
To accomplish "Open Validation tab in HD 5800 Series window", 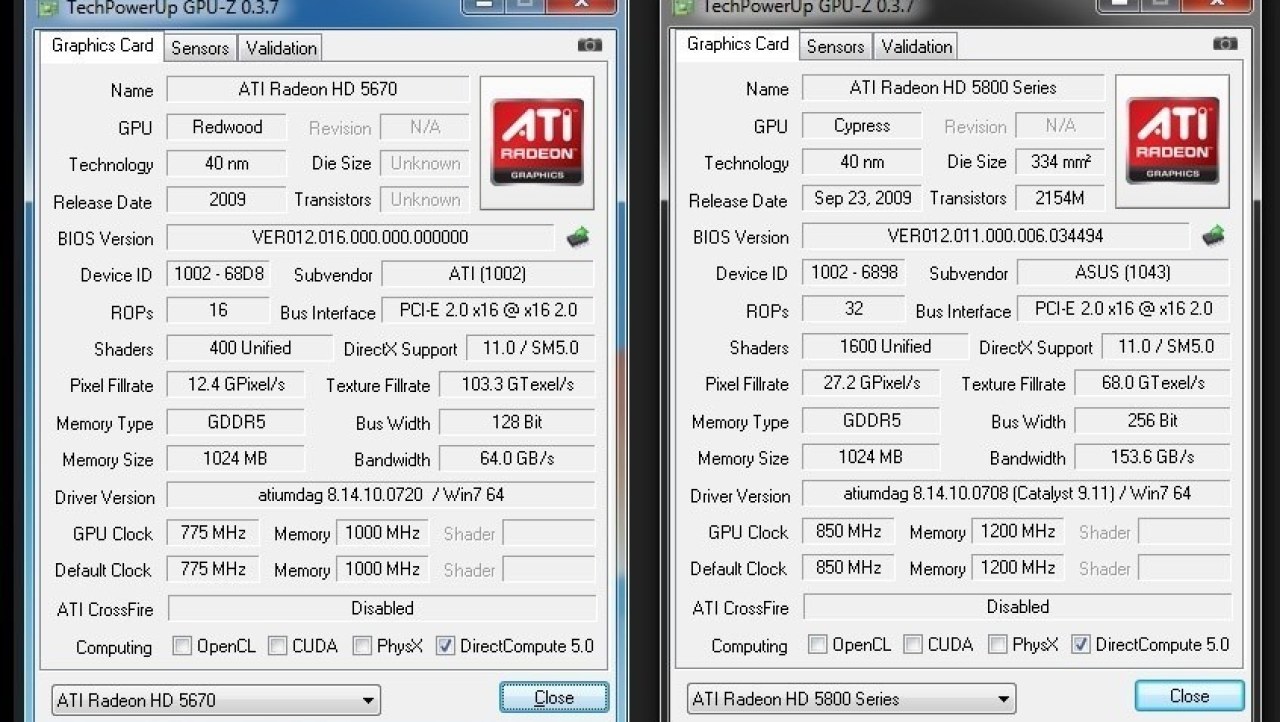I will click(x=917, y=46).
